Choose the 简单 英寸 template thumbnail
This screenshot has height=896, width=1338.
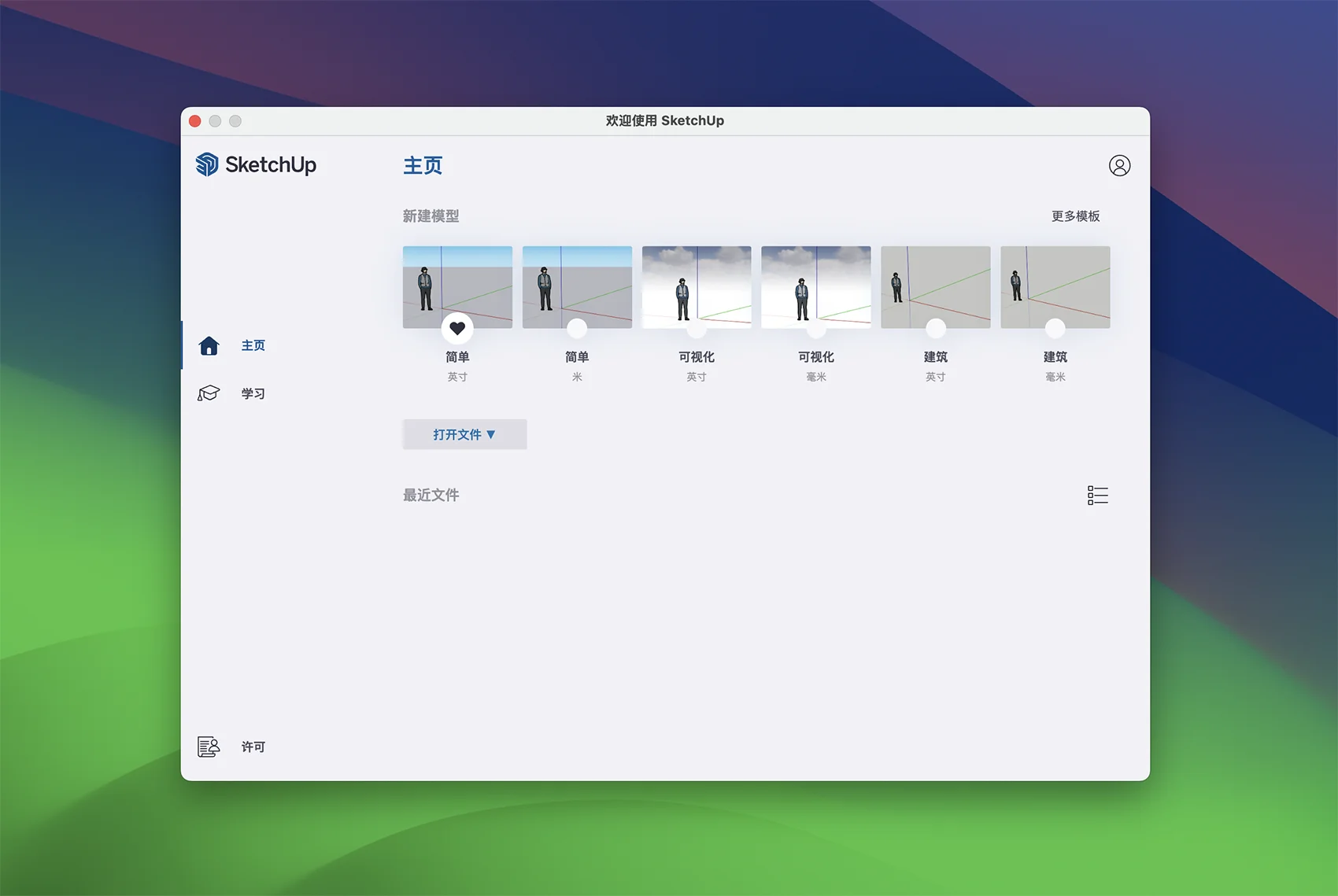(x=457, y=287)
